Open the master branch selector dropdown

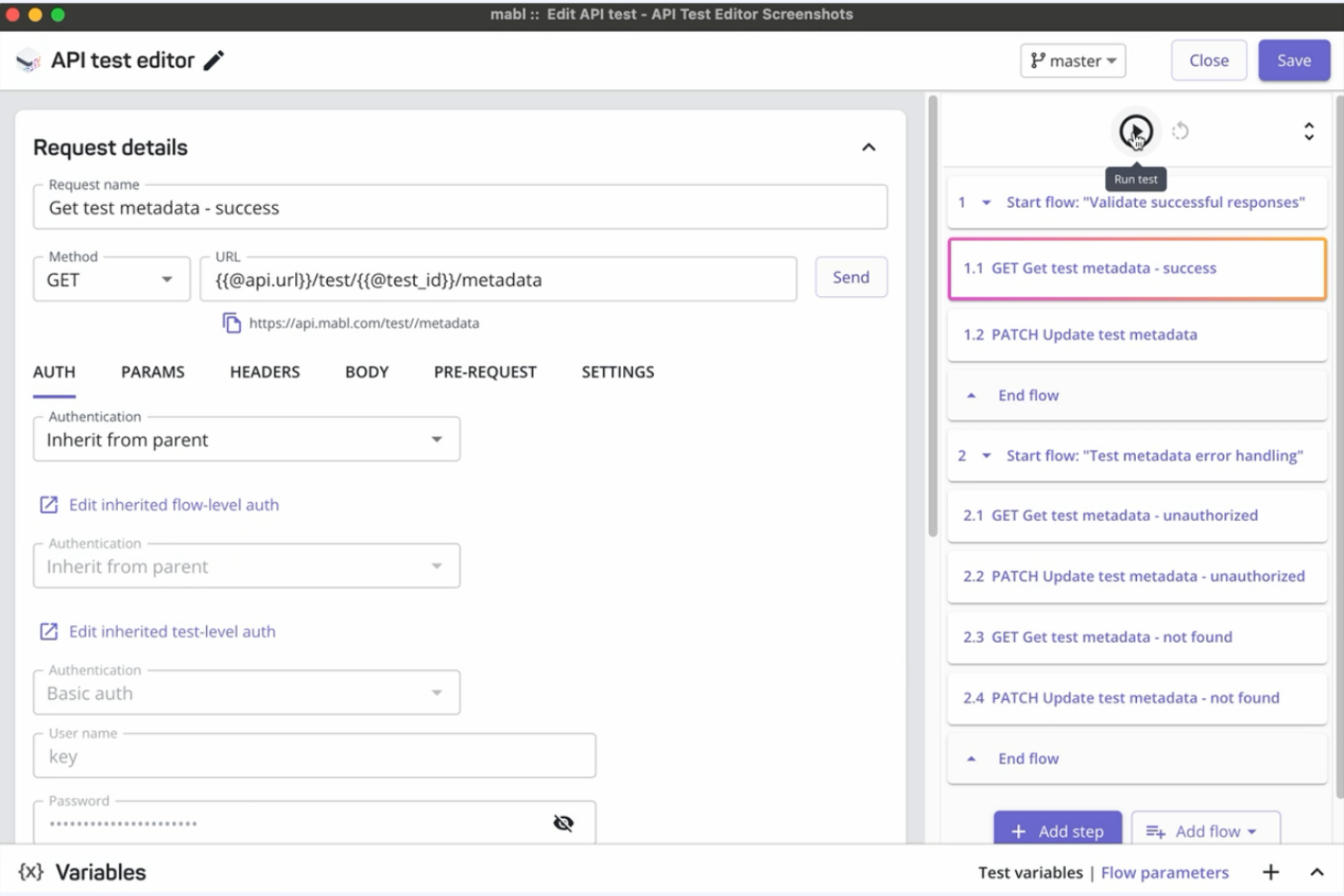pos(1072,60)
